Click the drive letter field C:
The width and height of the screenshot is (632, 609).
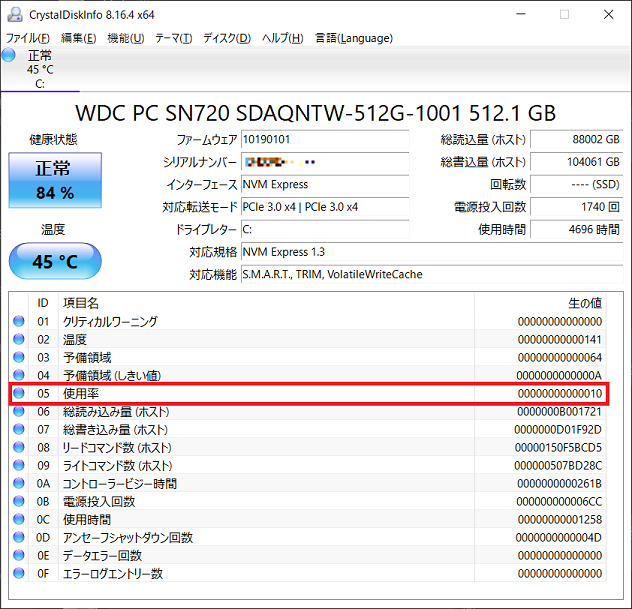coord(325,230)
